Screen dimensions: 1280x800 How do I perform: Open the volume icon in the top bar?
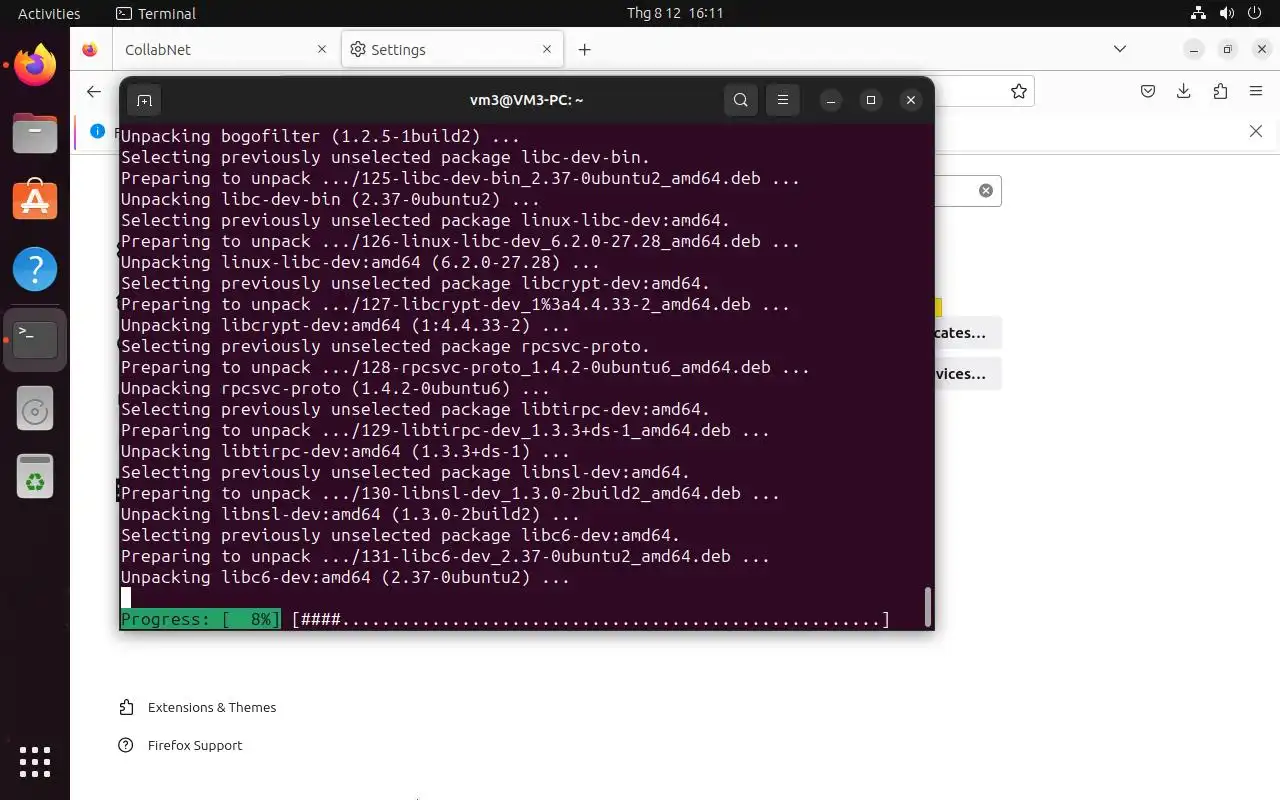click(x=1227, y=13)
